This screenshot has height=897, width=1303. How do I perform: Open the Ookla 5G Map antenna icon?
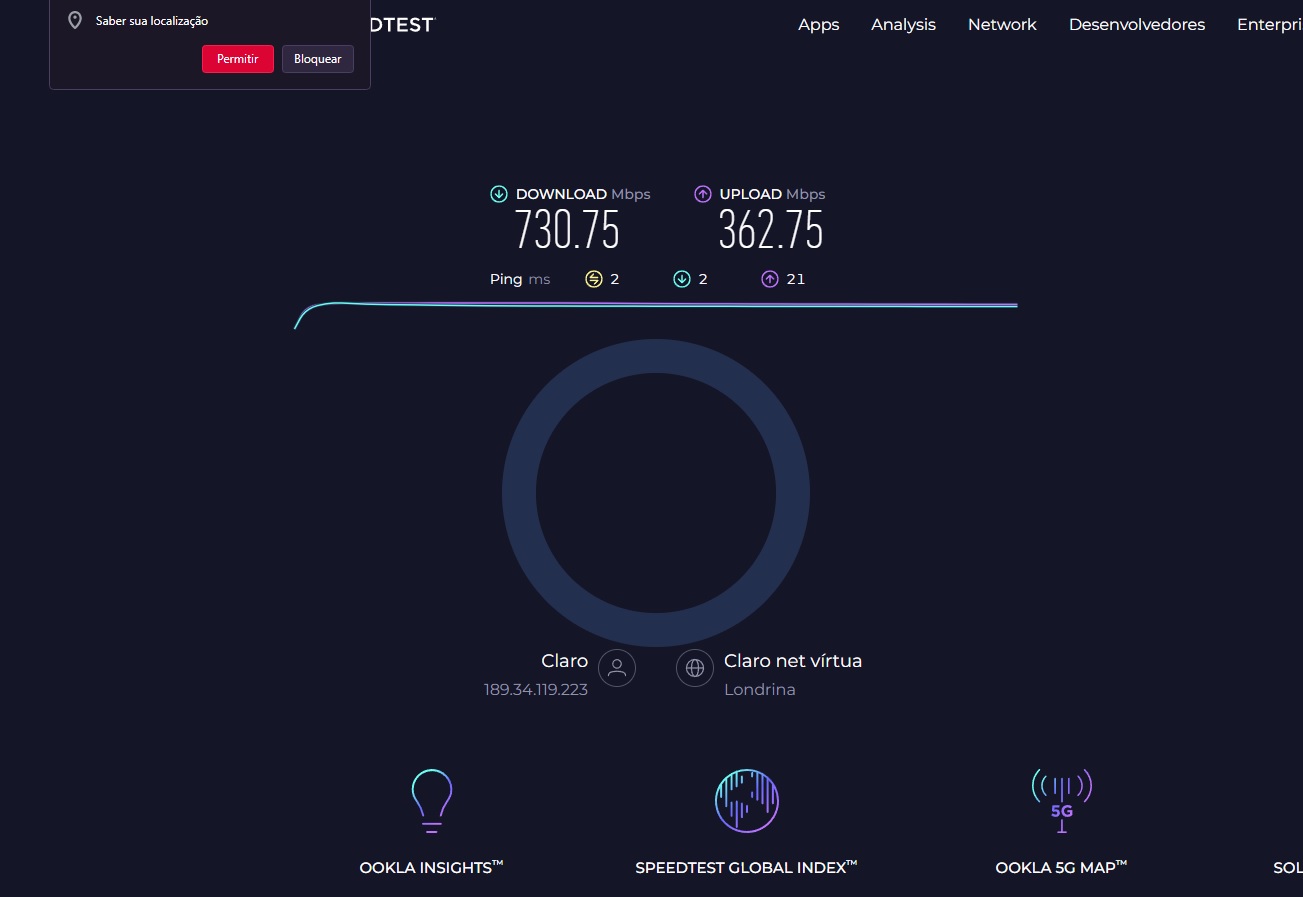[1061, 800]
